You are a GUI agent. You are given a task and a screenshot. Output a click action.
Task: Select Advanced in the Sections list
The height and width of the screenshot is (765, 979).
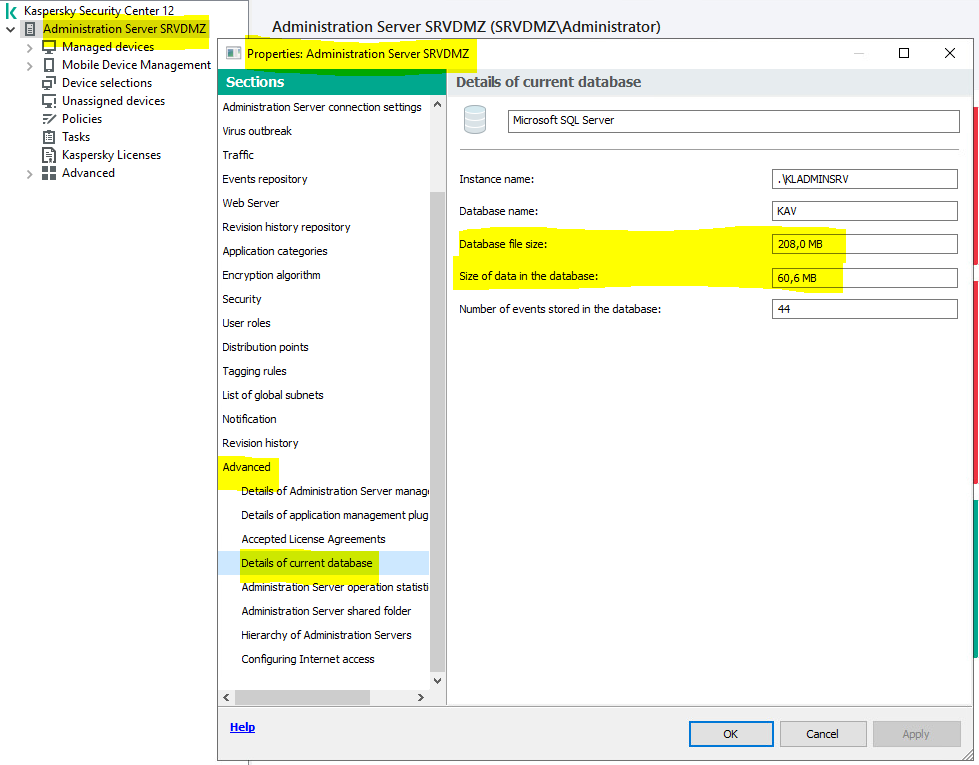pyautogui.click(x=247, y=467)
